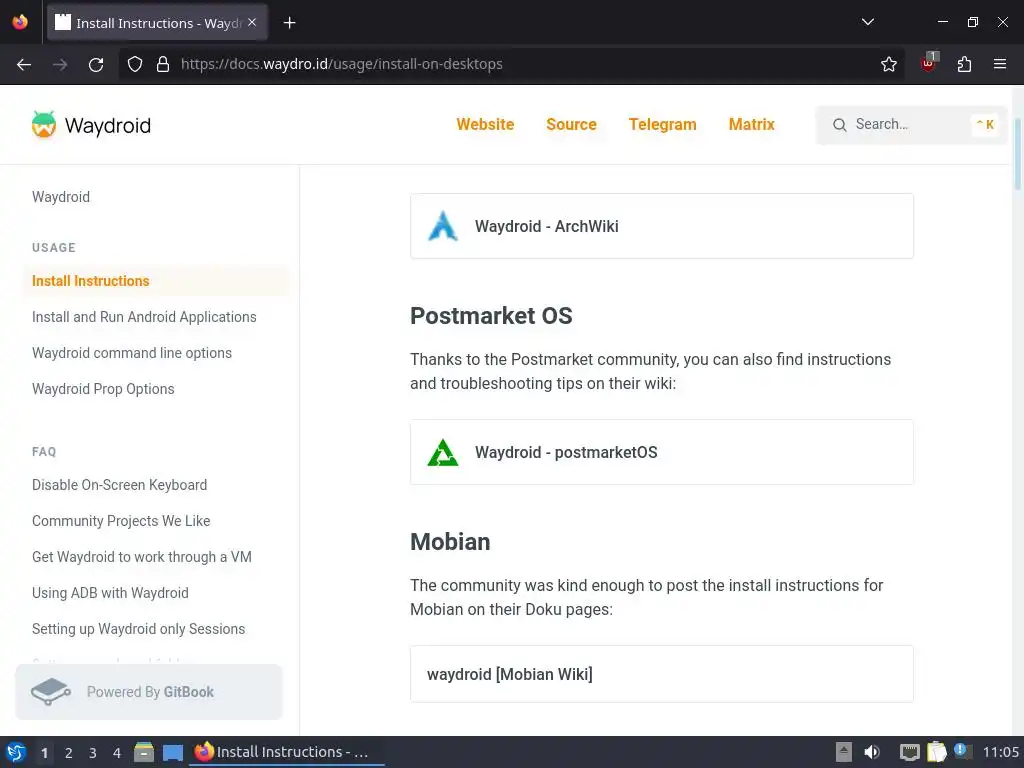This screenshot has width=1024, height=768.
Task: Open the Waydroid - ArchWiki card
Action: 662,226
